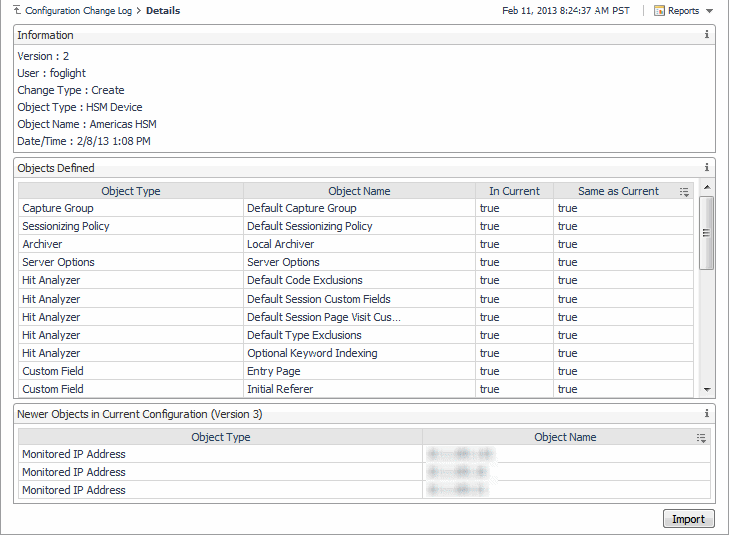The image size is (729, 535).
Task: Click the breadcrumb up-level icon
Action: 17,10
